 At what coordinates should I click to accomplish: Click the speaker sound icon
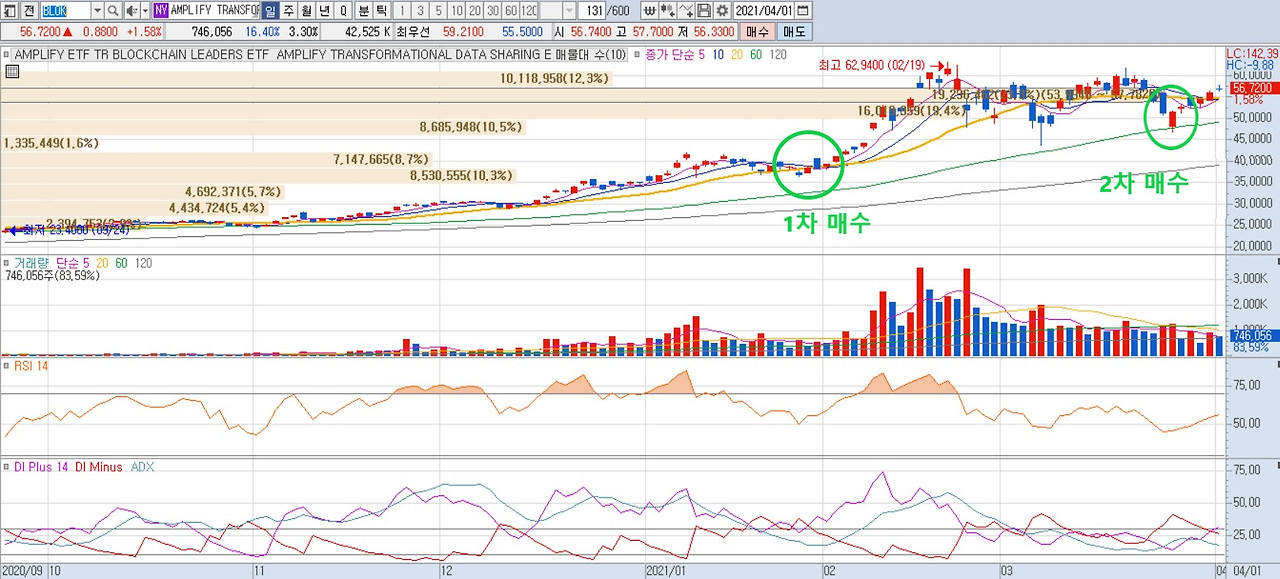tap(131, 10)
